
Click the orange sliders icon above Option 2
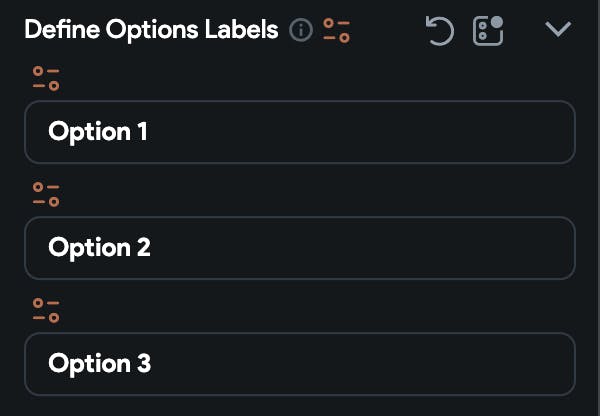tap(46, 195)
